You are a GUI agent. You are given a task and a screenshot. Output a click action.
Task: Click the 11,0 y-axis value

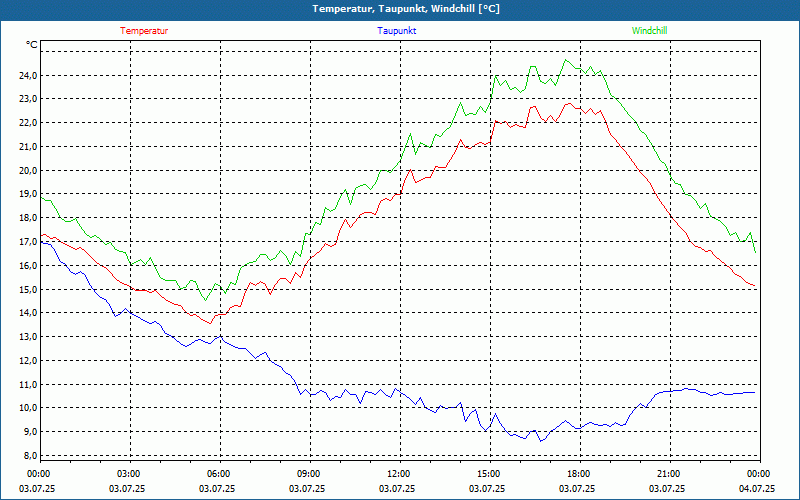(28, 384)
